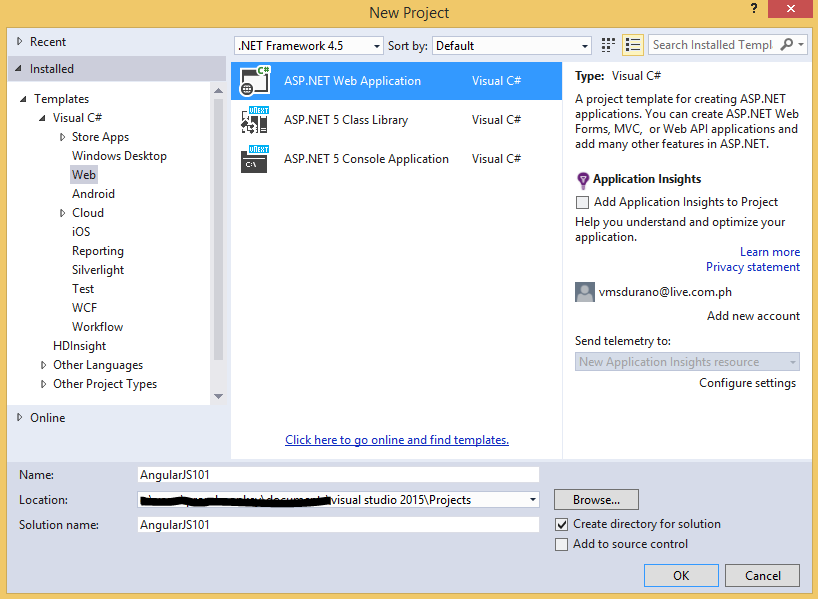818x599 pixels.
Task: Check Add to source control
Action: (561, 544)
